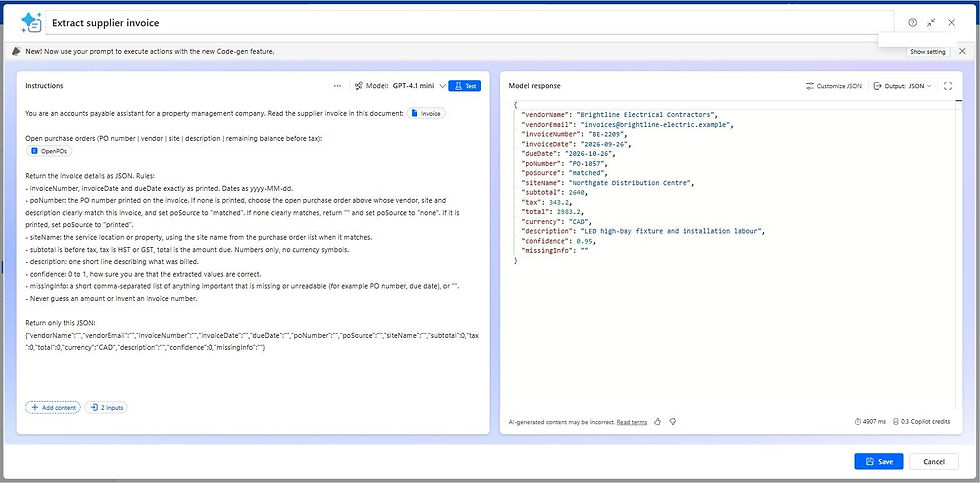
Task: Click the 0.3 Copilot credits indicator
Action: [921, 422]
